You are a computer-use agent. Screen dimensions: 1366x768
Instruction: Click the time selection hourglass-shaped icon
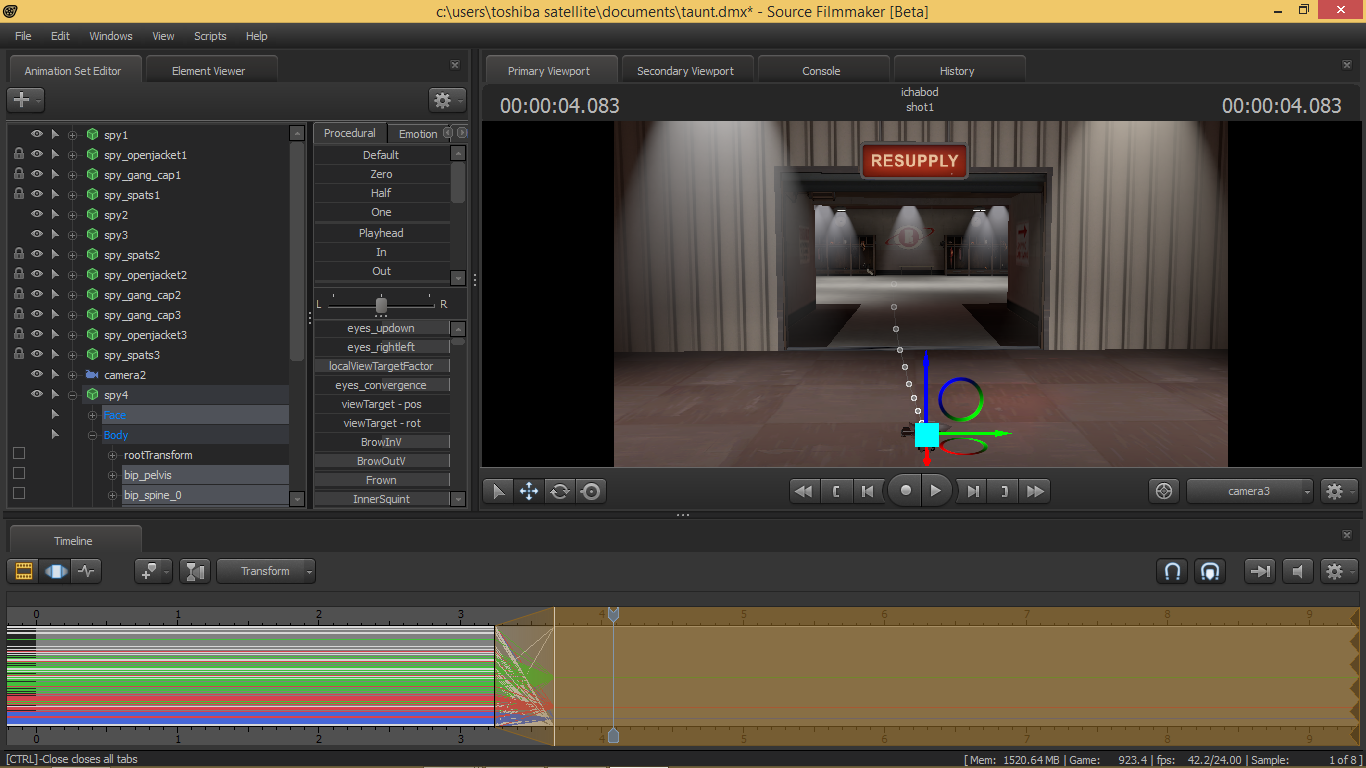click(x=196, y=571)
